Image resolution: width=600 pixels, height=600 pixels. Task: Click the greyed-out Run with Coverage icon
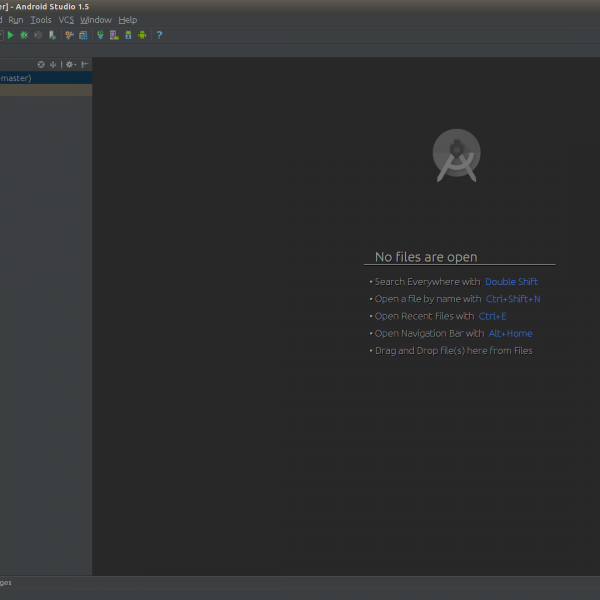point(38,35)
